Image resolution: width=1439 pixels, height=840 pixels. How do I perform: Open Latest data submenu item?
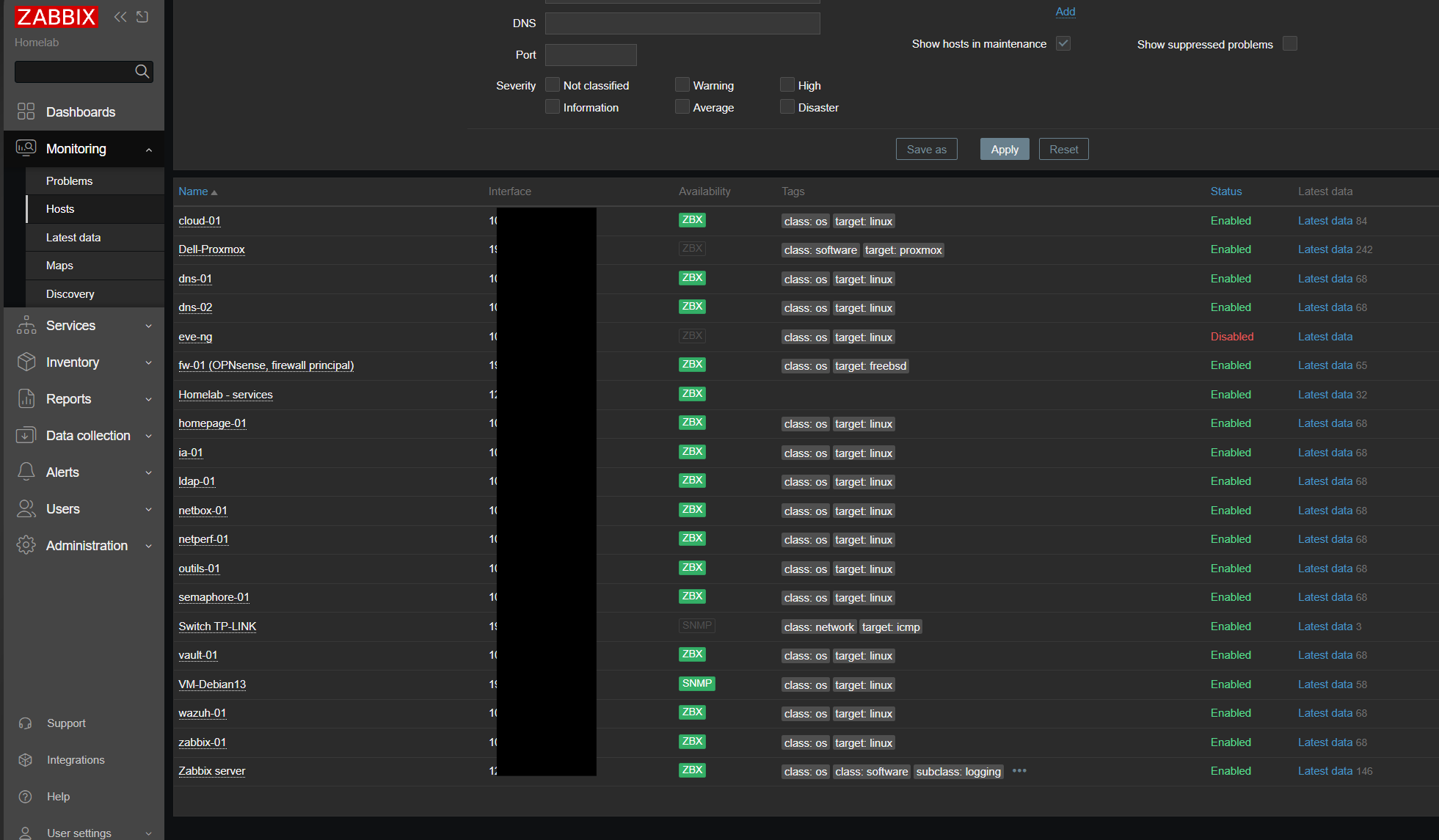pyautogui.click(x=95, y=237)
